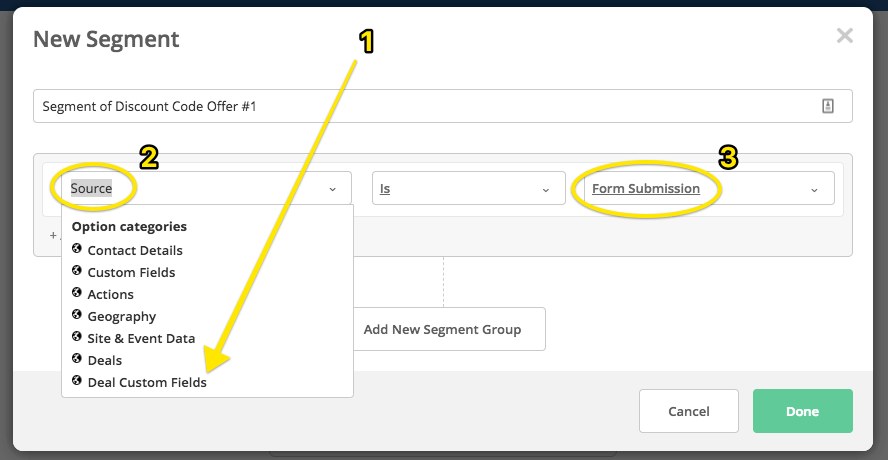Click the Cancel button
Viewport: 888px width, 460px height.
click(689, 411)
